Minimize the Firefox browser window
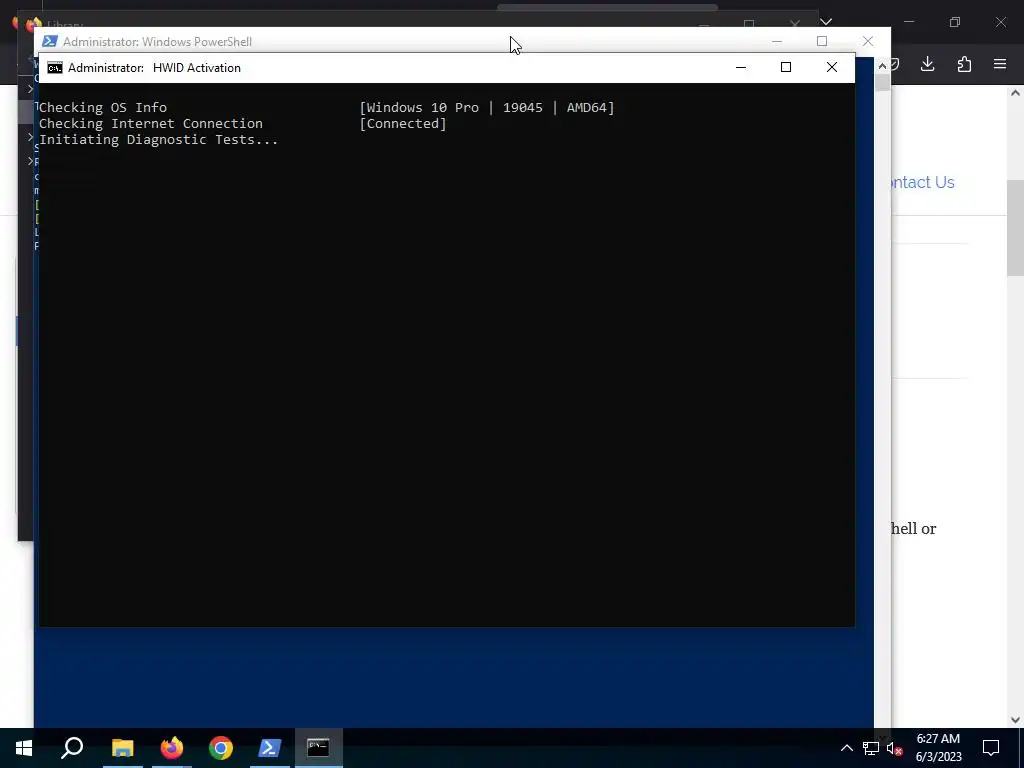The width and height of the screenshot is (1024, 768). pyautogui.click(x=908, y=22)
